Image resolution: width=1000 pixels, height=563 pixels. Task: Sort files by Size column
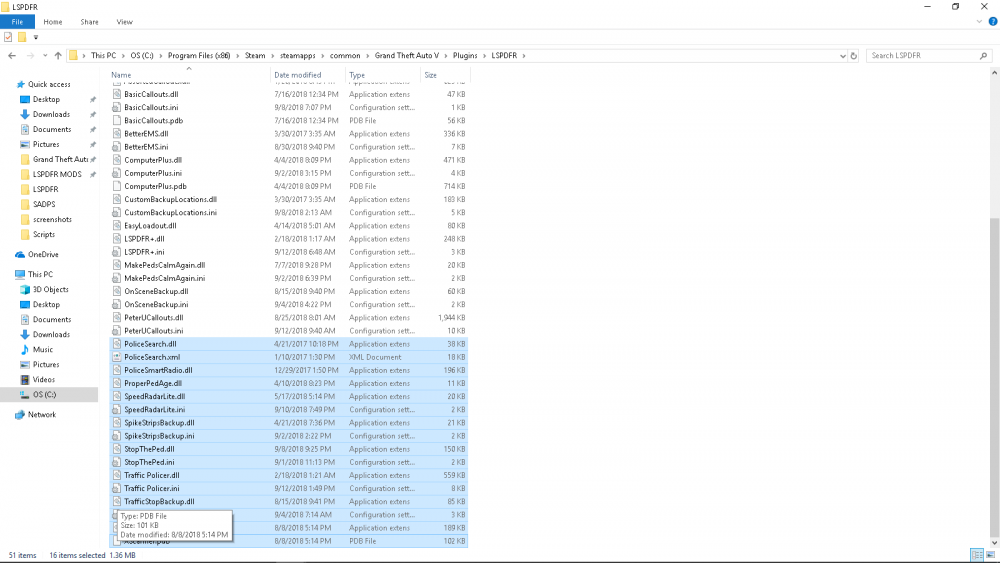coord(431,75)
